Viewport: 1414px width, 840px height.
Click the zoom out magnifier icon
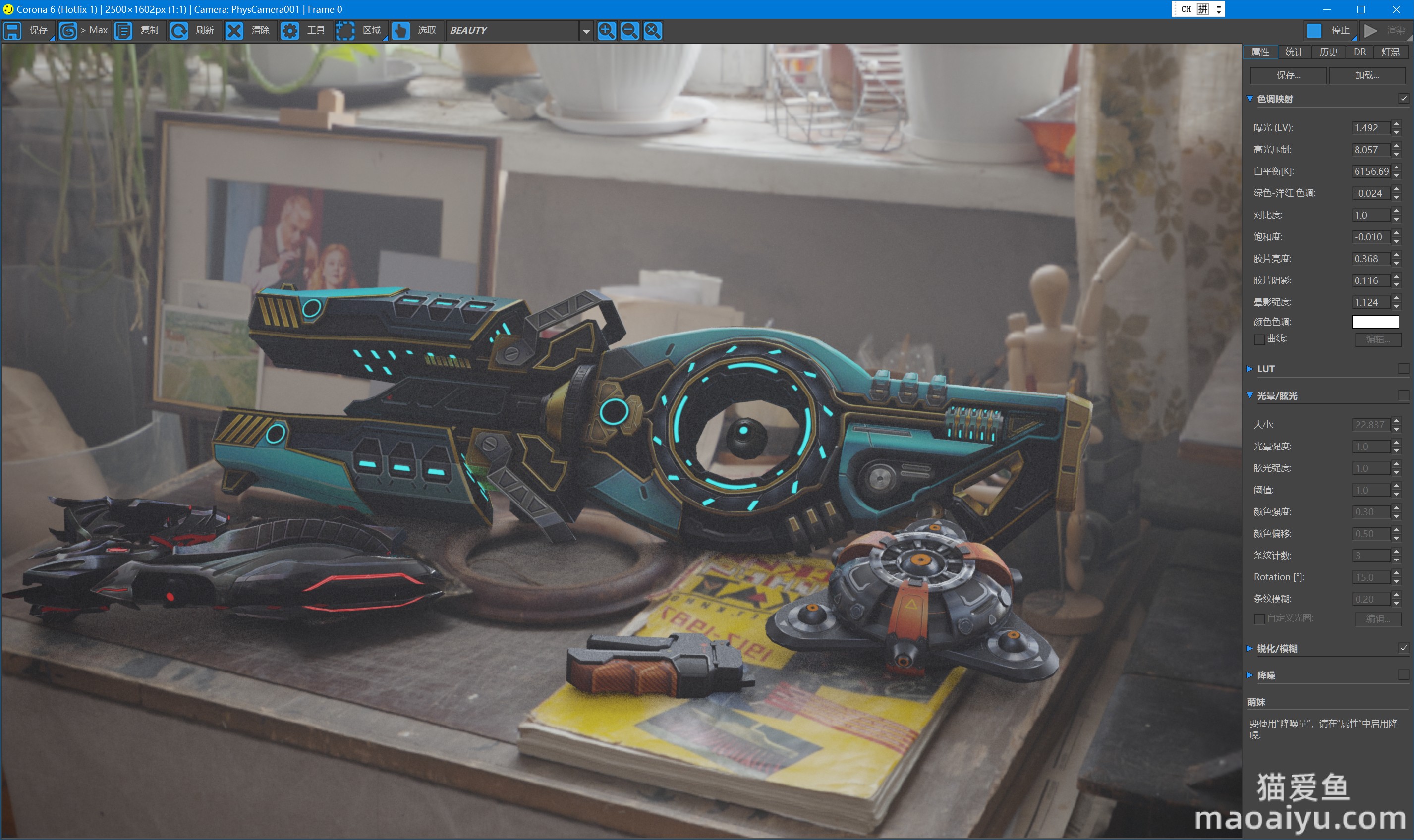(629, 31)
